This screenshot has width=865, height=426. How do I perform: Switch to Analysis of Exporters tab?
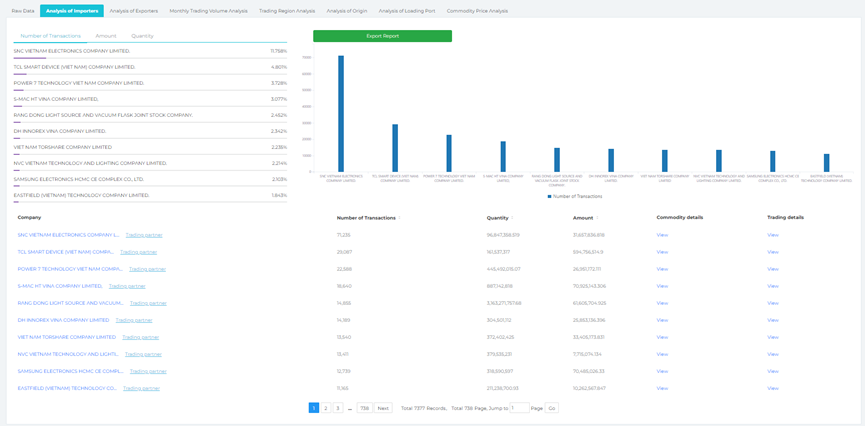tap(133, 11)
